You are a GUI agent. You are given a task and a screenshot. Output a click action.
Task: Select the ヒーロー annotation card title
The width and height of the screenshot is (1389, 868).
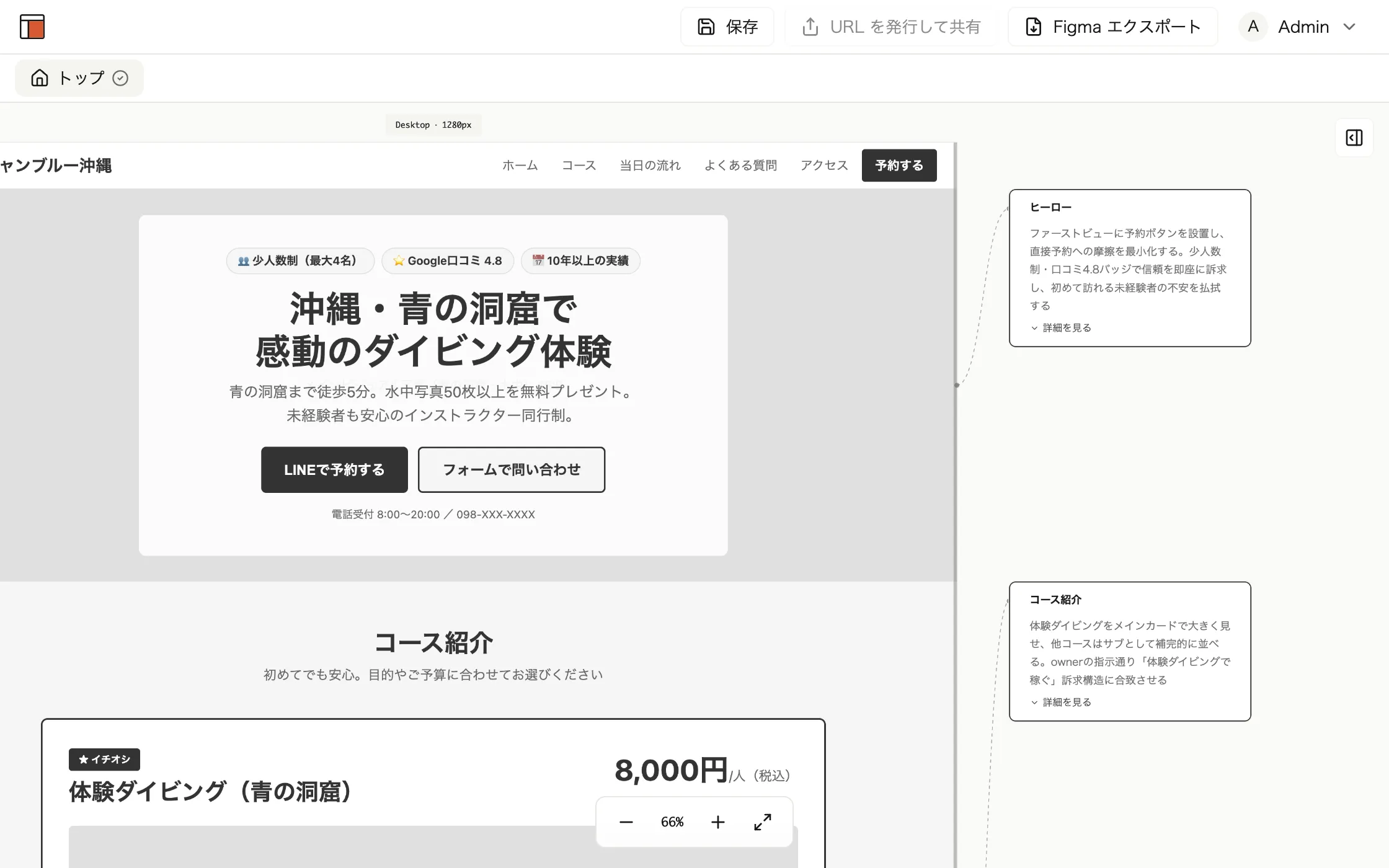pos(1050,208)
